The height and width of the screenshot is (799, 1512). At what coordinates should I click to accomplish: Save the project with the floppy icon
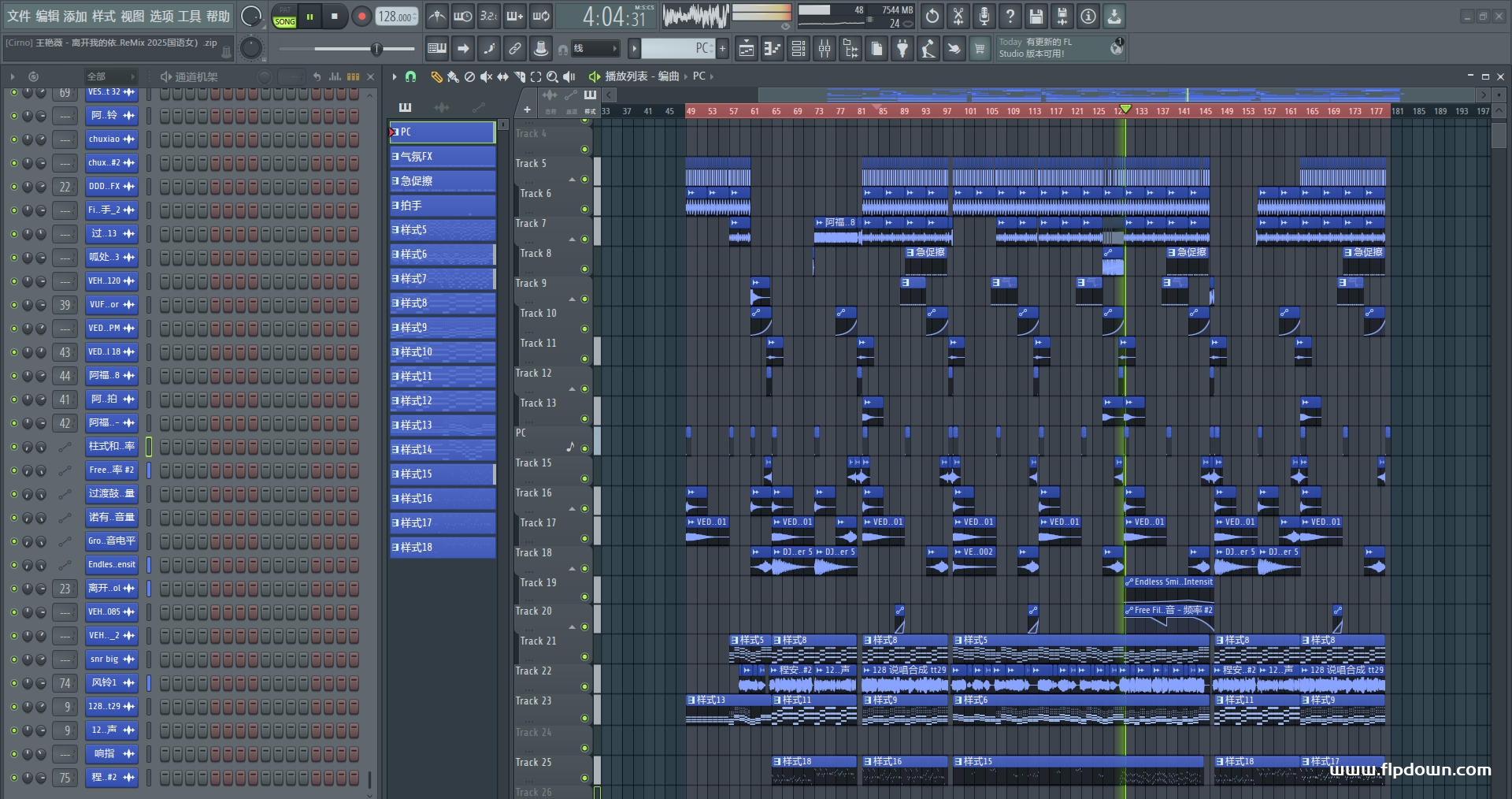[1036, 16]
